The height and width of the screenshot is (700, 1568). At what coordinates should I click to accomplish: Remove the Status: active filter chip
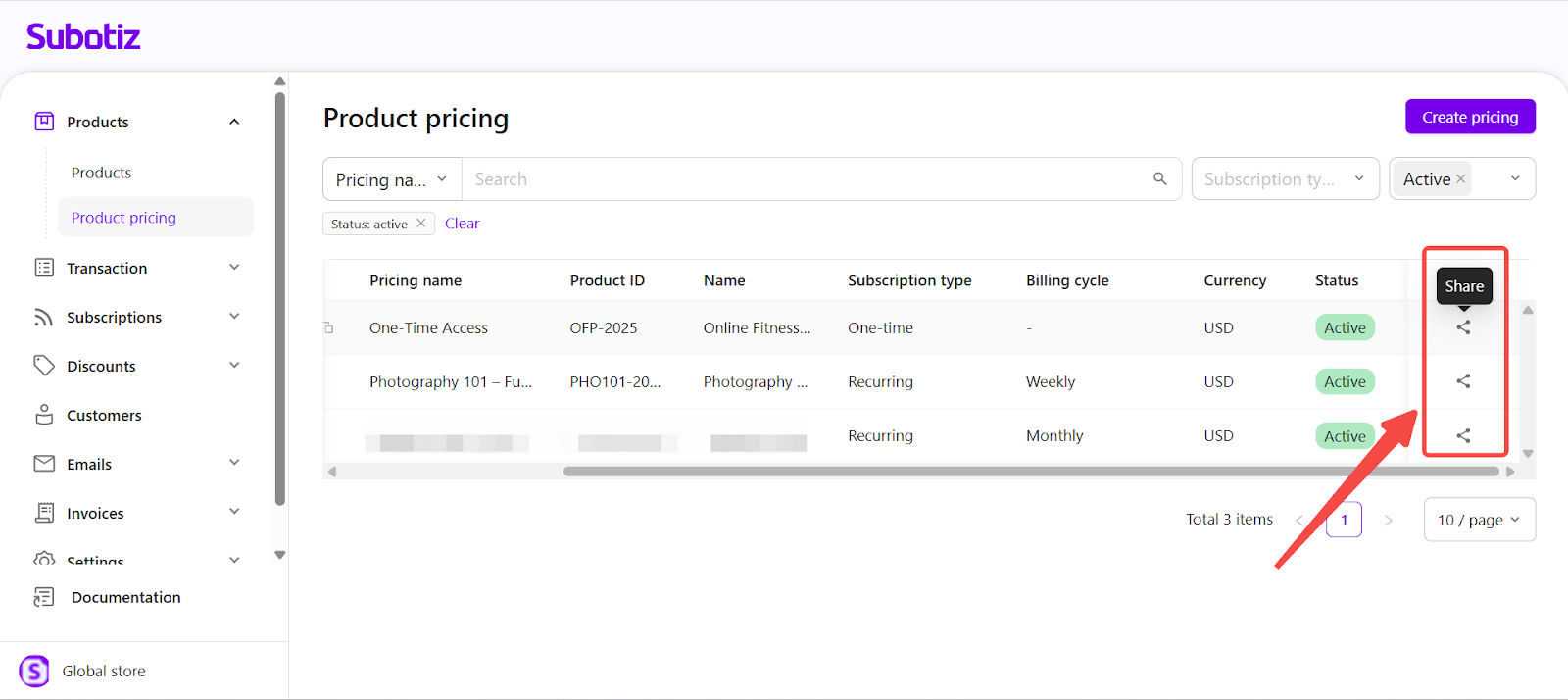pyautogui.click(x=421, y=224)
